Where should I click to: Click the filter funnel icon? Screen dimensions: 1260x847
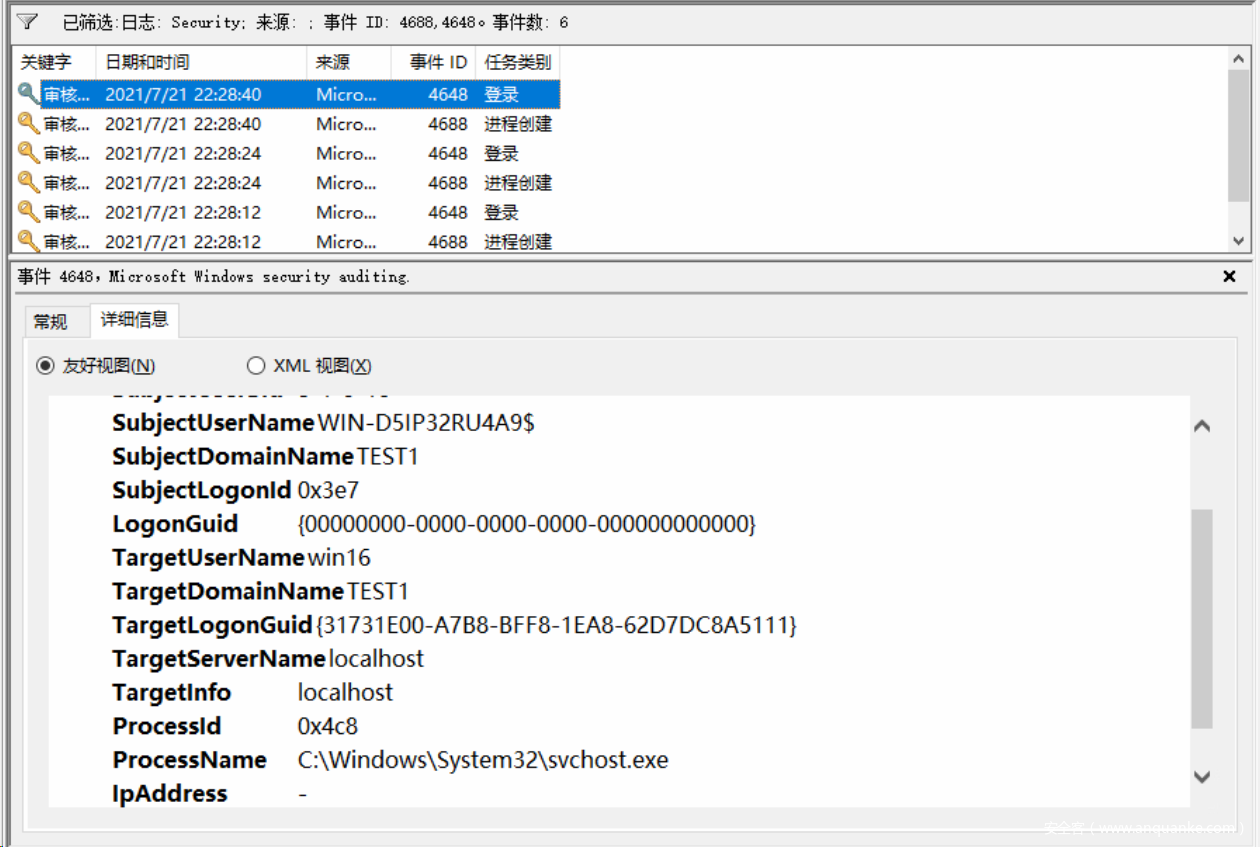click(27, 21)
